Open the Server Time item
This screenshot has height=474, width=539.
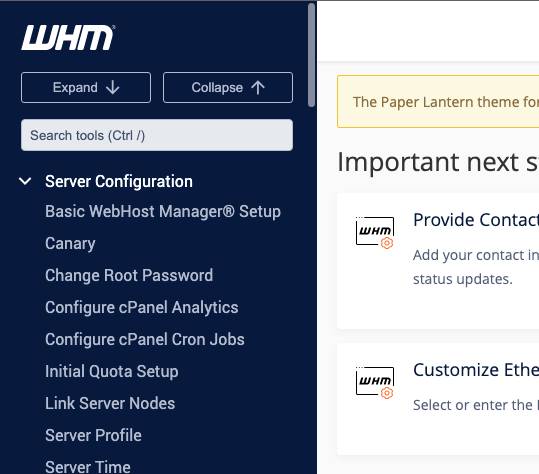click(88, 466)
